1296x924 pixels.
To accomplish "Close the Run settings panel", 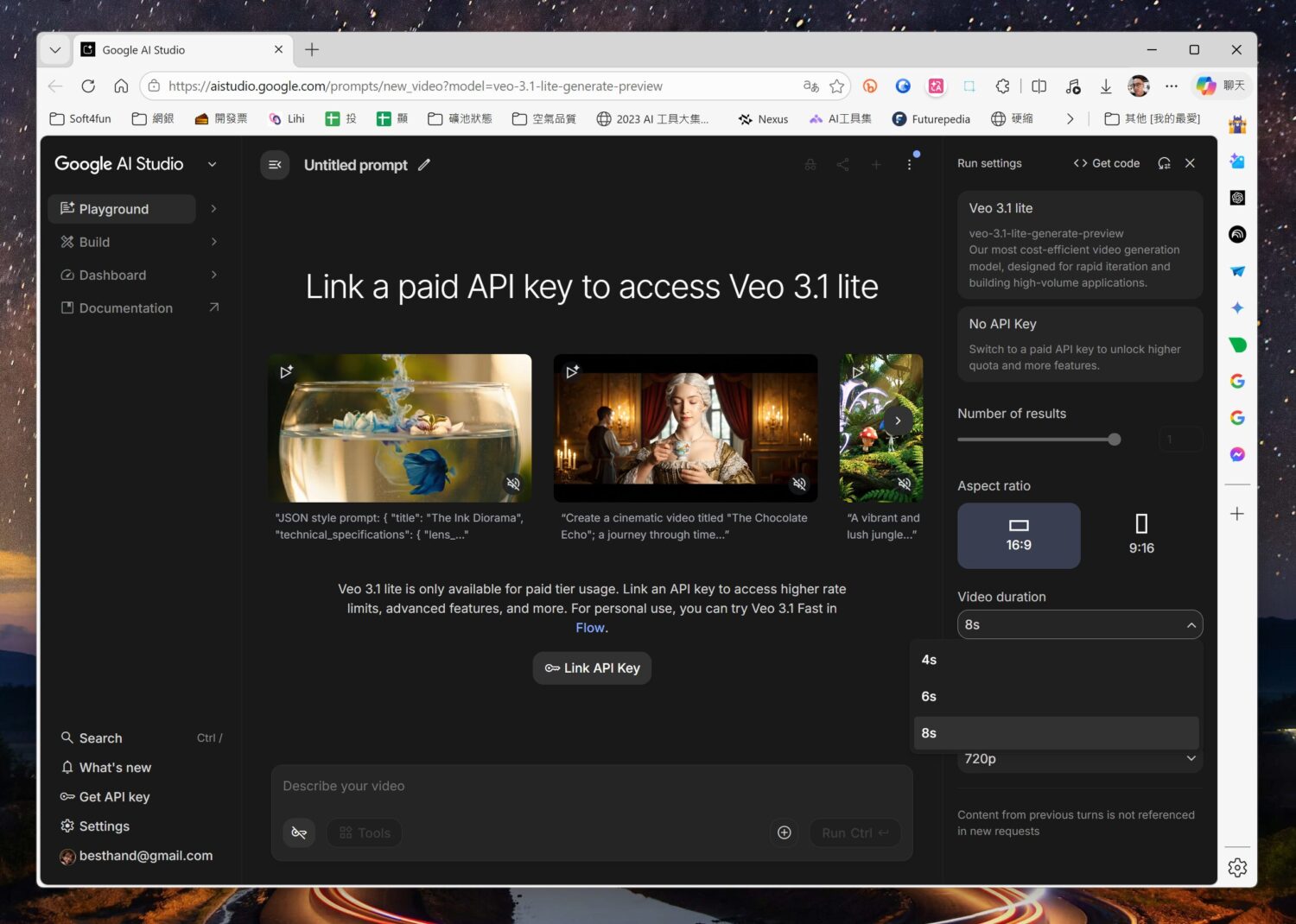I will (1190, 163).
